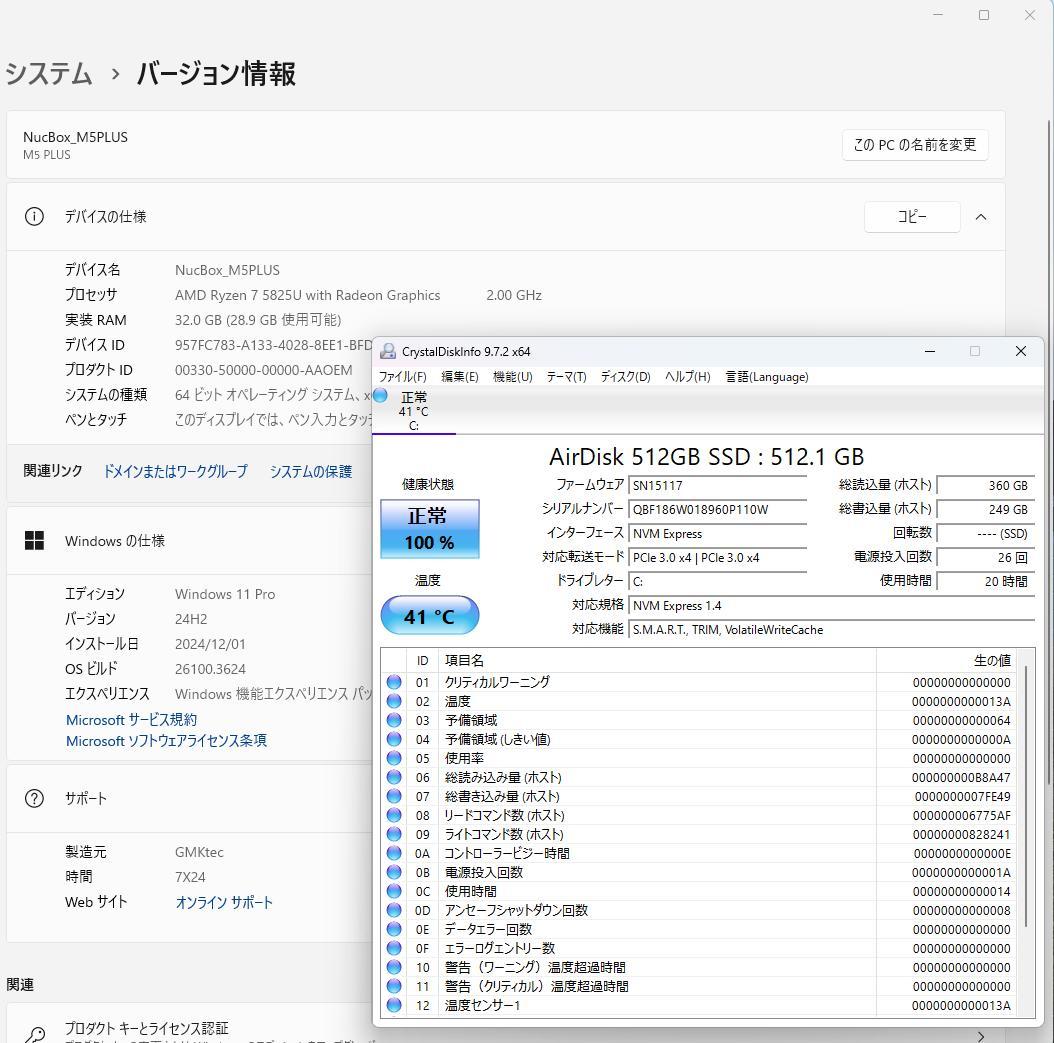This screenshot has width=1054, height=1043.
Task: Collapse the デバイスの仕様 section
Action: [981, 216]
